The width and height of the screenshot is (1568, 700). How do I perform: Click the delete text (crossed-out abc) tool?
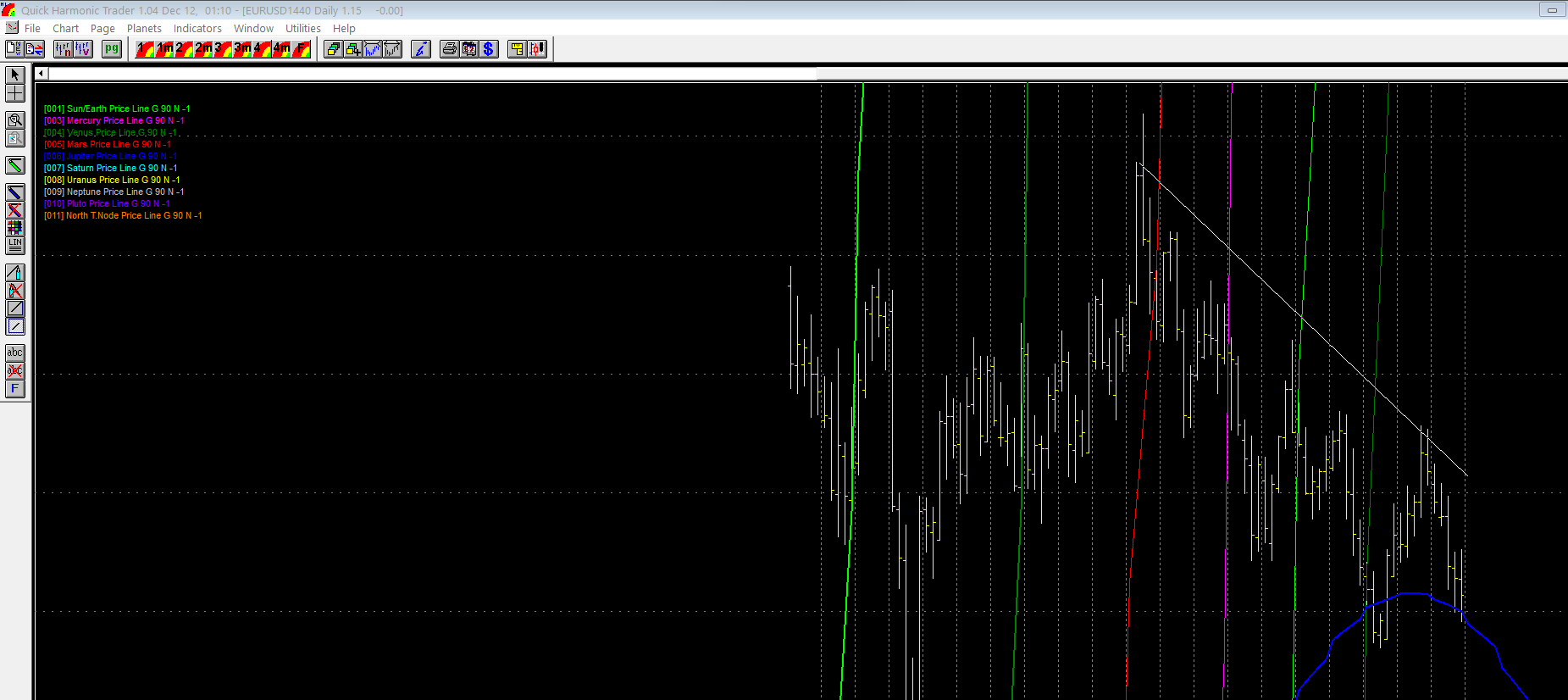pyautogui.click(x=15, y=371)
